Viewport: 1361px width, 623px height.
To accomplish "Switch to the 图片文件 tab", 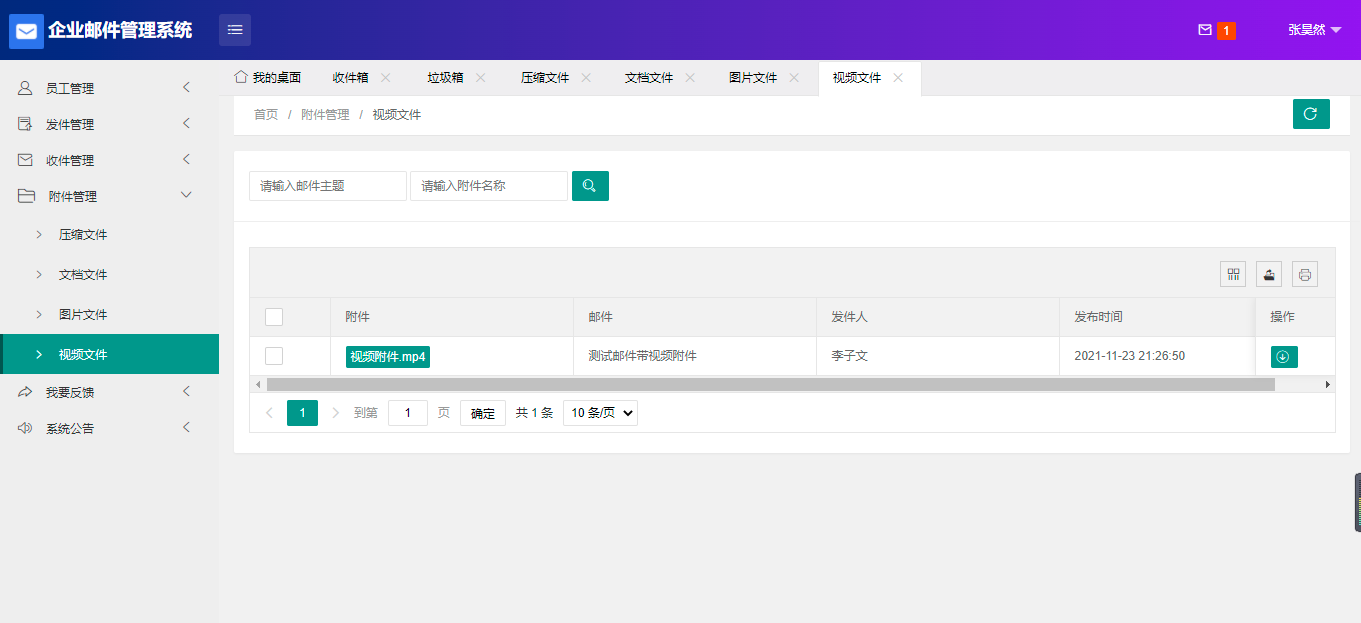I will pos(753,78).
